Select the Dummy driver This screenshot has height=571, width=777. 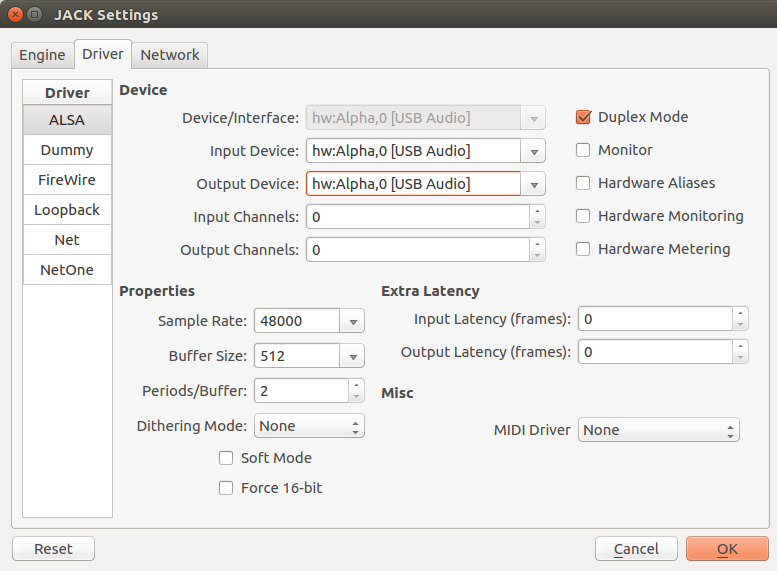(x=67, y=150)
